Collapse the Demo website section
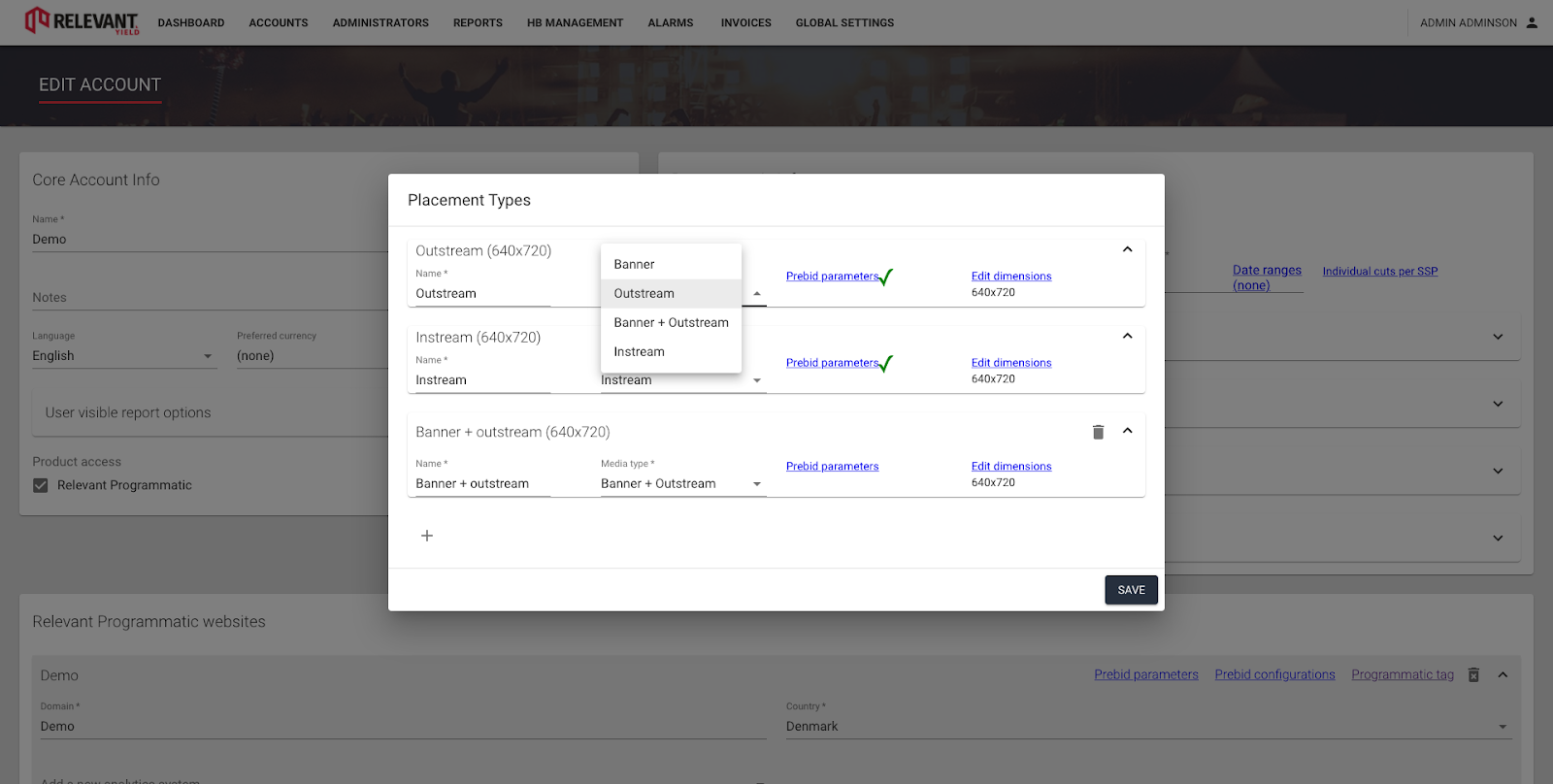 coord(1503,674)
